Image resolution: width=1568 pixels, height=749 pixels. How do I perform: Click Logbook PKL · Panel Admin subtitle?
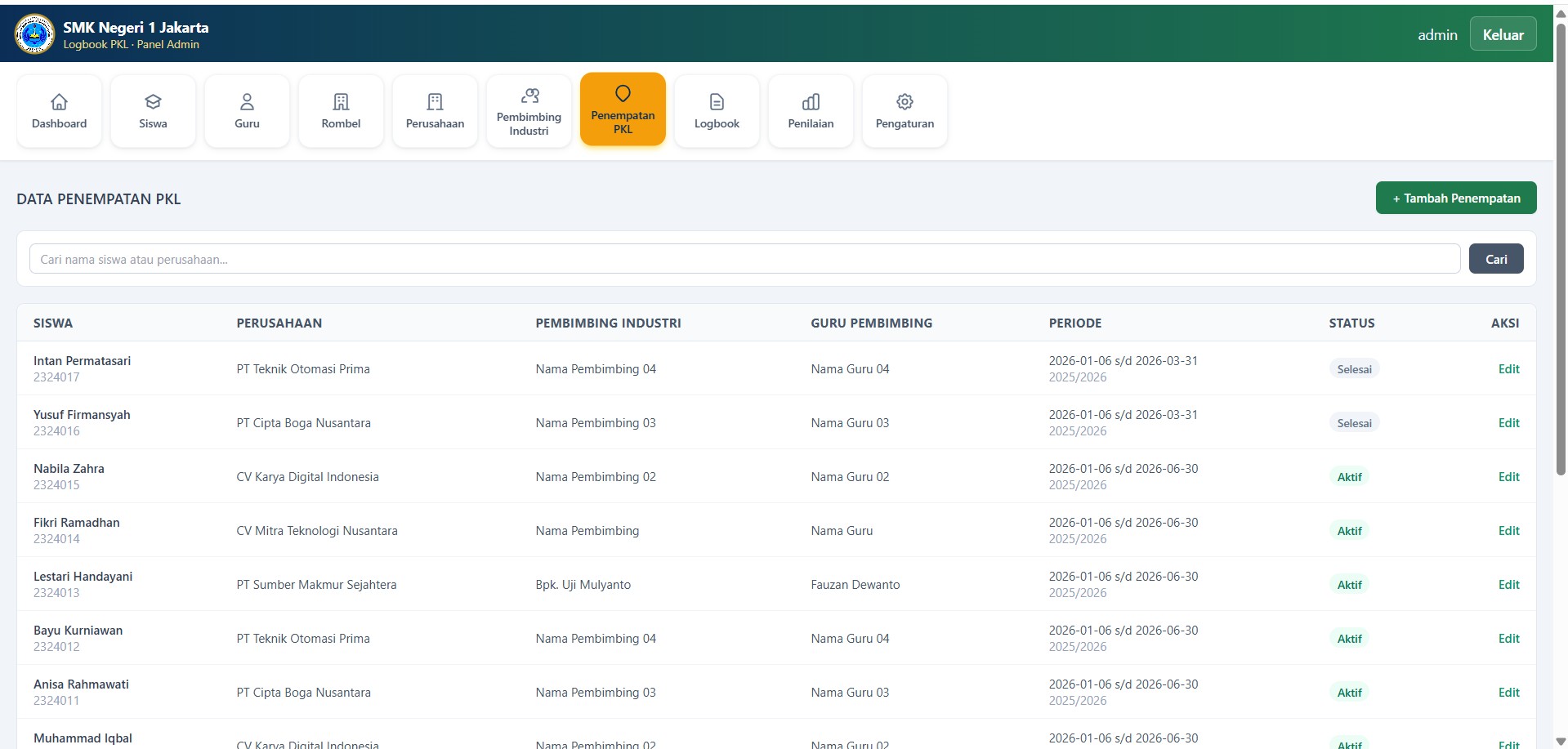132,44
